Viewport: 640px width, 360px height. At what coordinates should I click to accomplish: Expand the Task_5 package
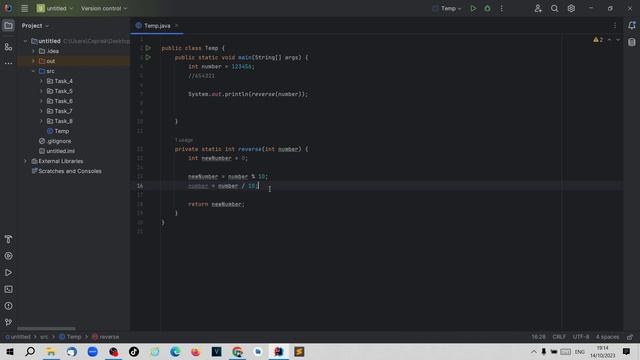coord(41,91)
